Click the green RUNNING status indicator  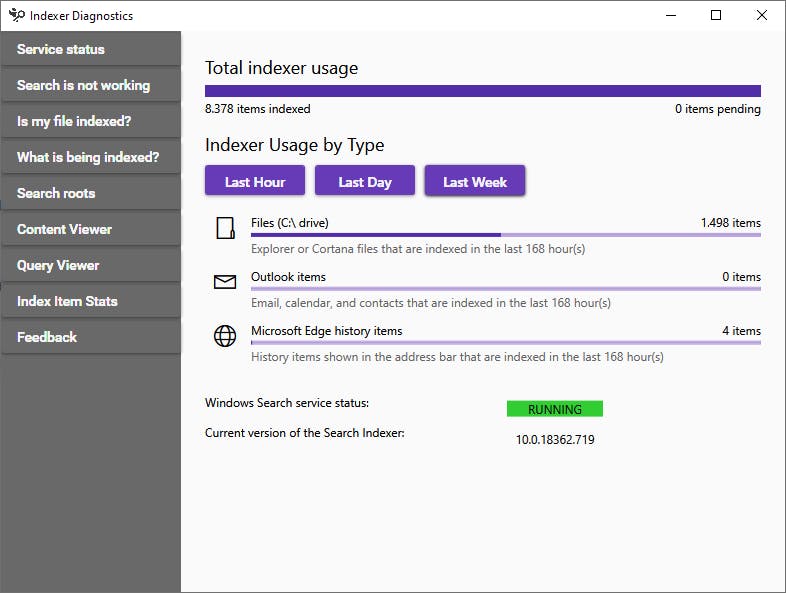coord(555,409)
